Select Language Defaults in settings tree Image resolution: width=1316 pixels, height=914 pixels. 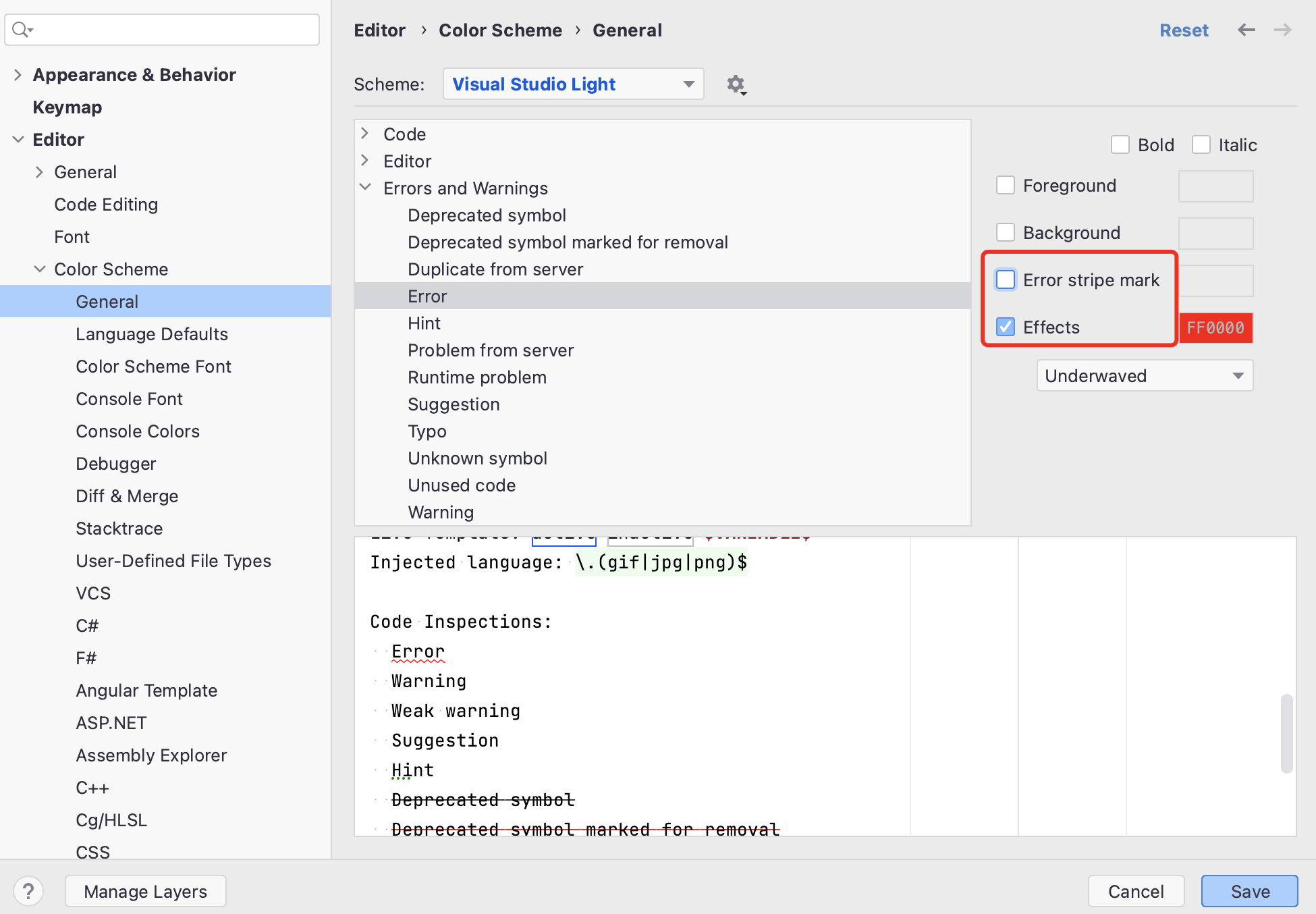coord(152,334)
